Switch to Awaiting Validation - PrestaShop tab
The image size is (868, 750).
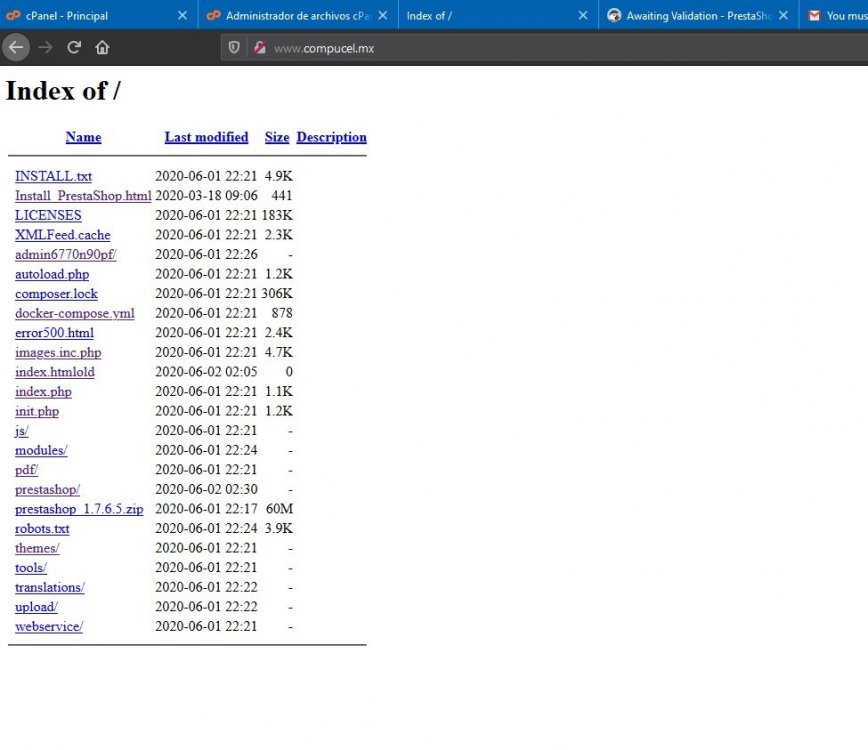click(699, 15)
